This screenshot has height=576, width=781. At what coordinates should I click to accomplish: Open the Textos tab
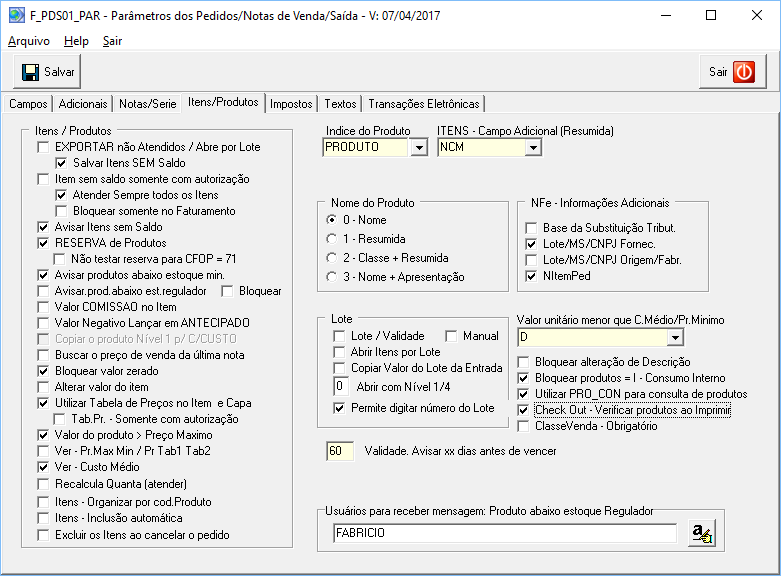pos(340,104)
